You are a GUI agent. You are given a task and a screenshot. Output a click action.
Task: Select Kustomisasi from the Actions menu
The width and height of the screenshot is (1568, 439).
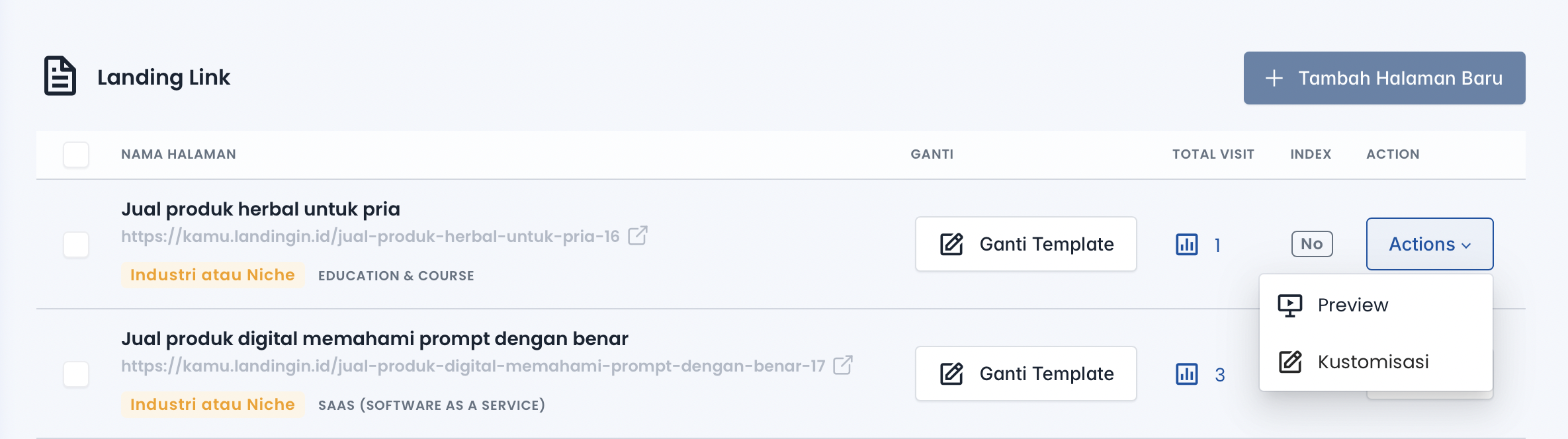1373,362
